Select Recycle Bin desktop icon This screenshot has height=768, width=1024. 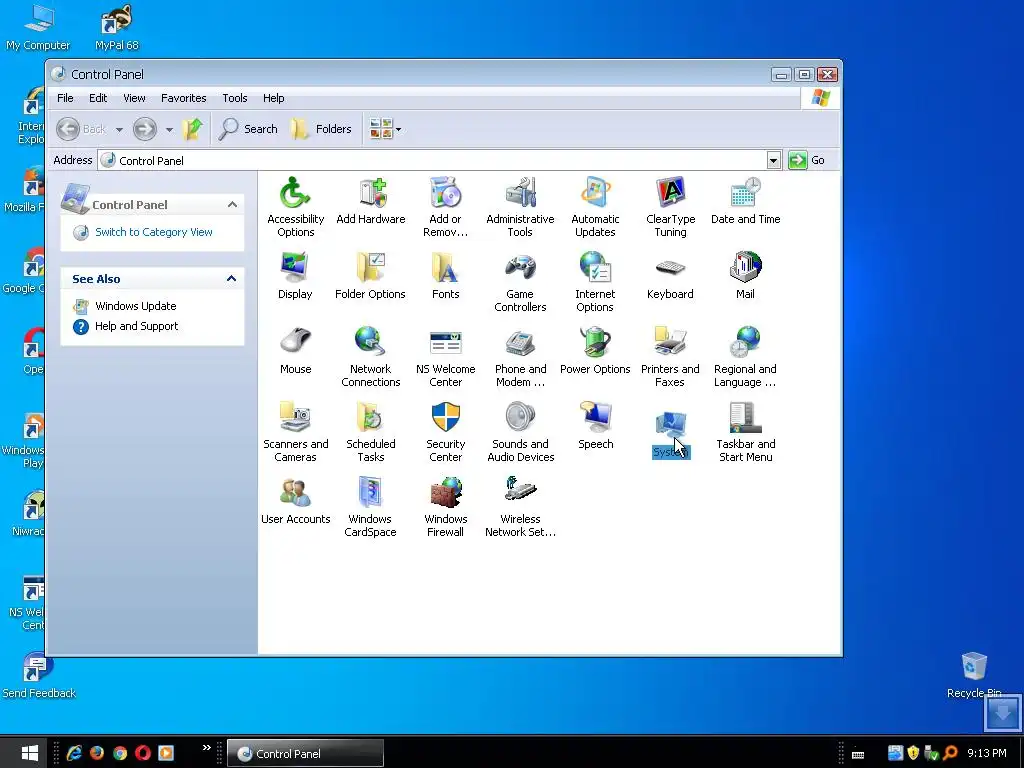tap(974, 674)
